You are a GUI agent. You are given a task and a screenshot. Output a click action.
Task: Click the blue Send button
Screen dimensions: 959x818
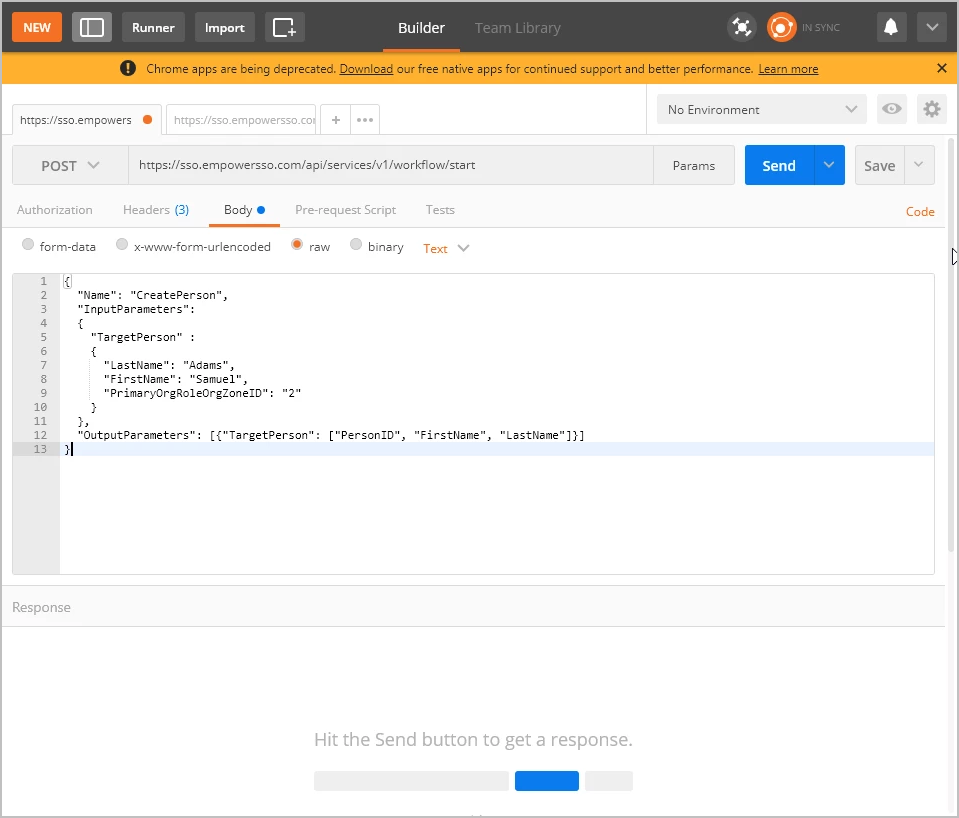click(x=779, y=166)
